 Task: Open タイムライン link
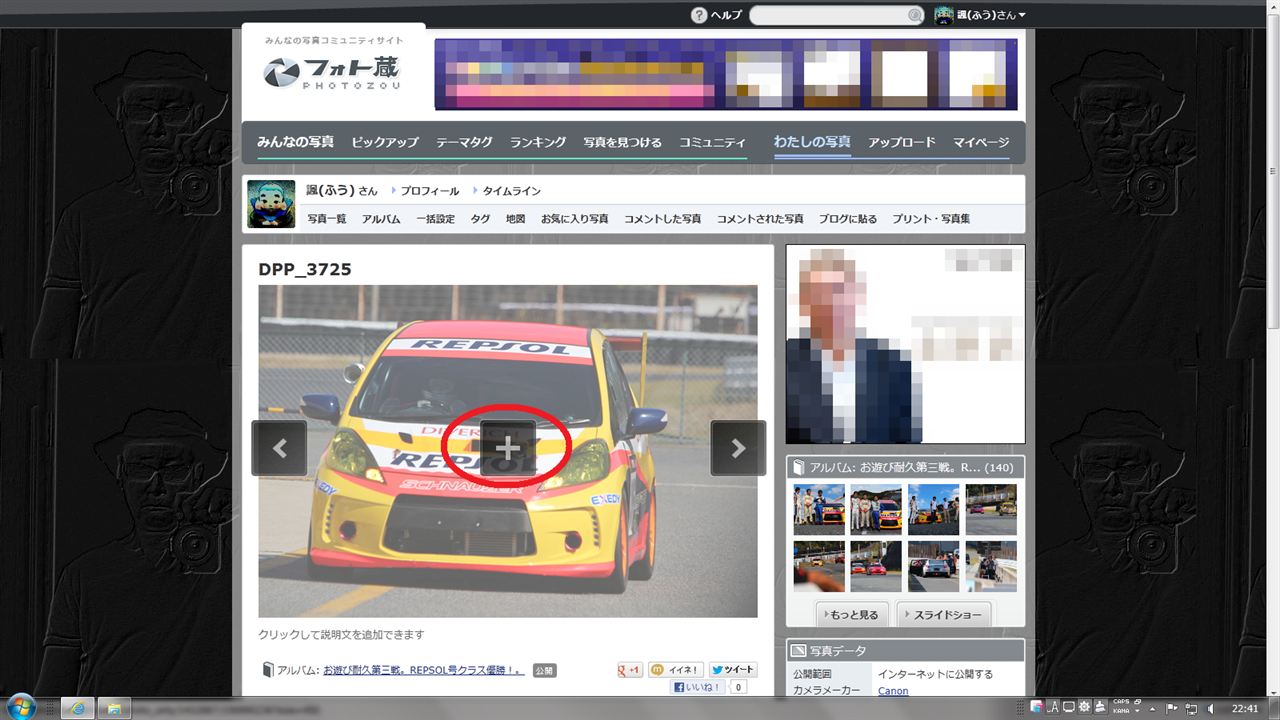coord(512,191)
